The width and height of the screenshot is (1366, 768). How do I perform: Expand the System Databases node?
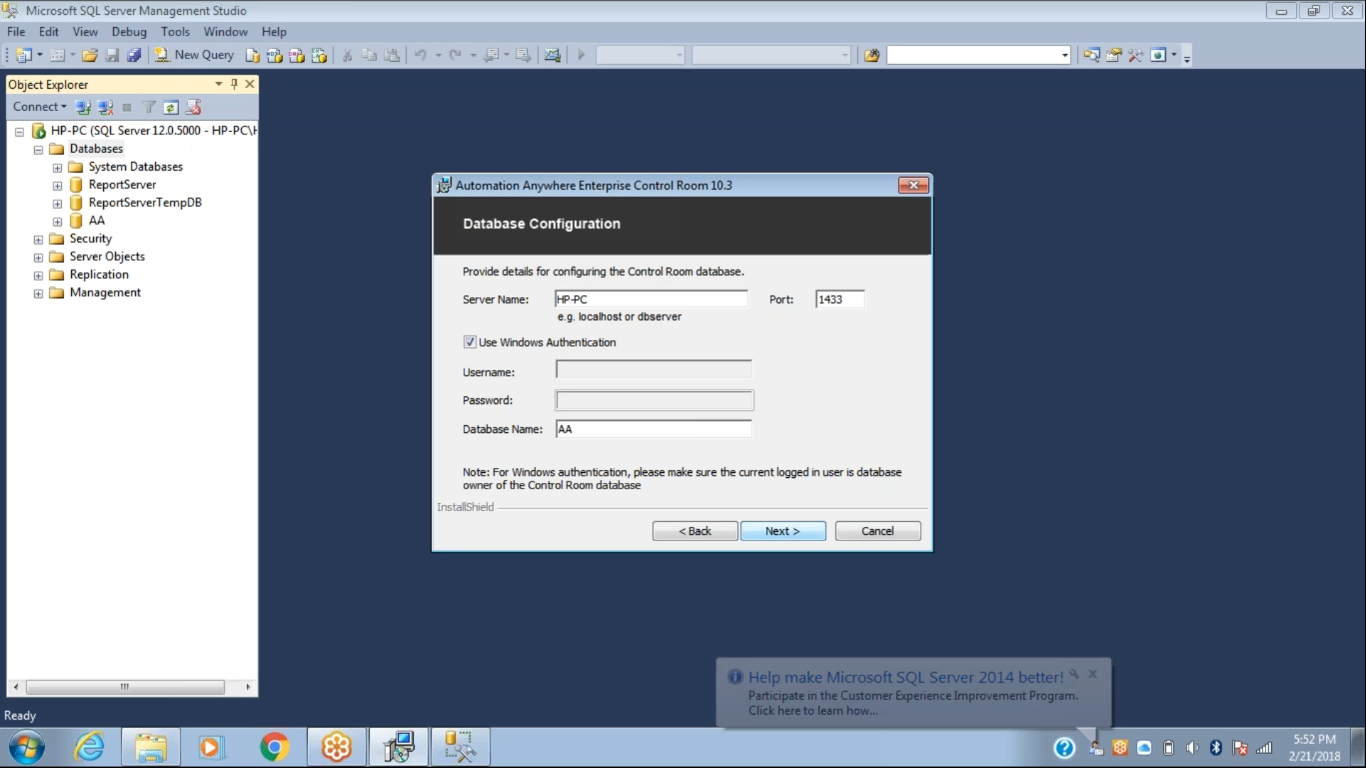(x=57, y=167)
